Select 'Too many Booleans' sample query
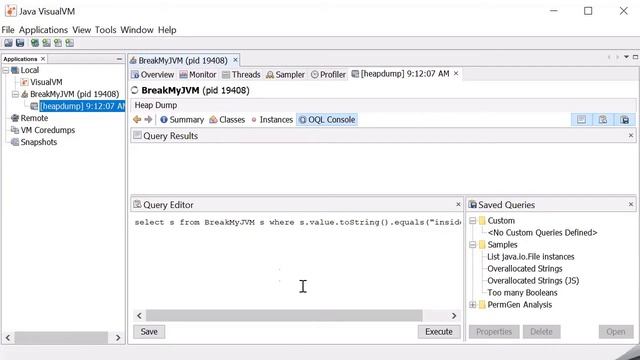The height and width of the screenshot is (360, 640). coord(522,293)
